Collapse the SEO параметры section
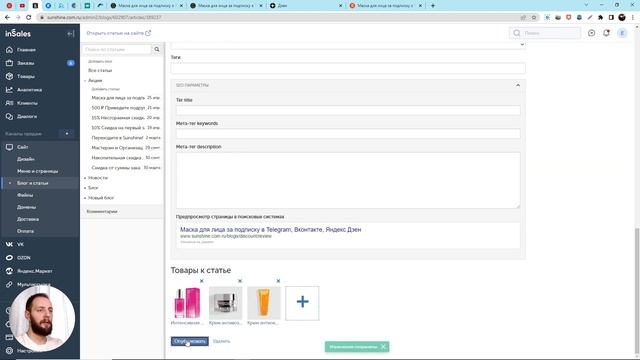 [x=518, y=85]
